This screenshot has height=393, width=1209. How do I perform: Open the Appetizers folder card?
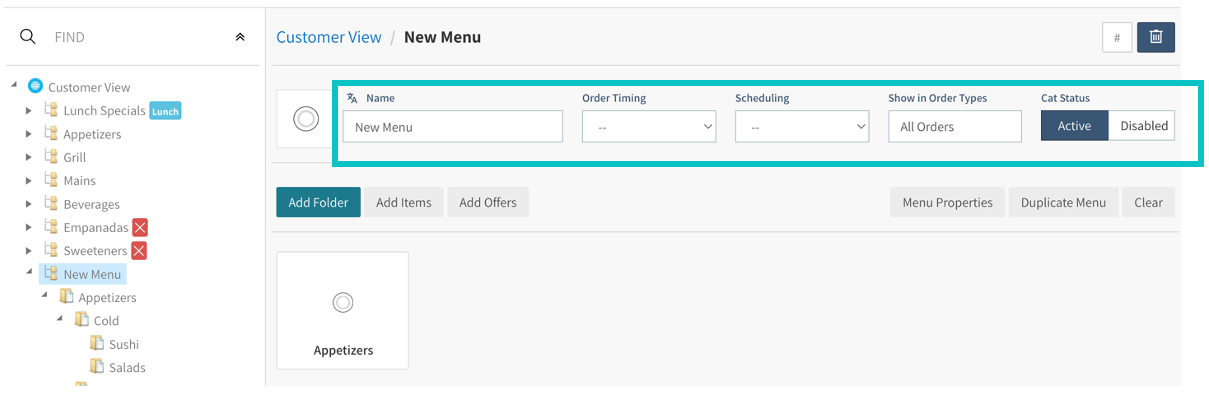[x=343, y=311]
